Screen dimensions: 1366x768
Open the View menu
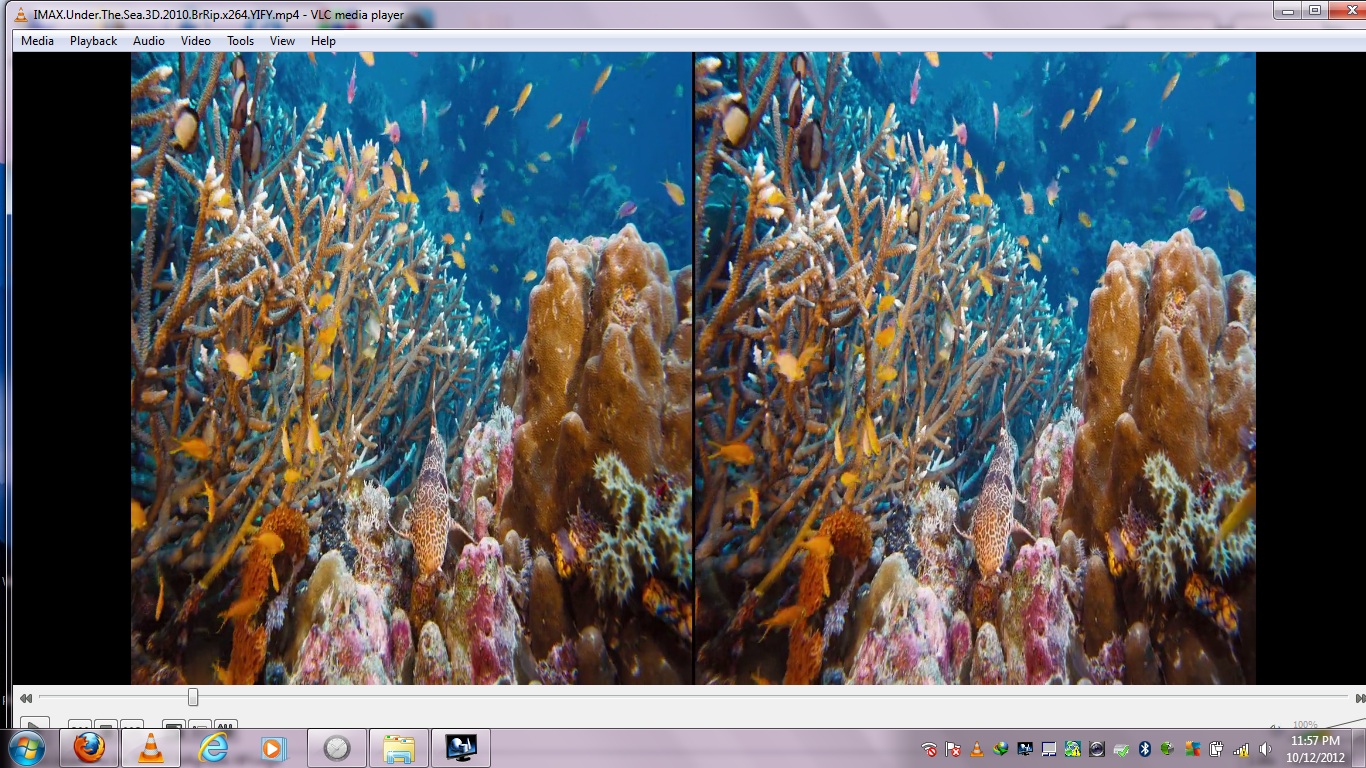tap(282, 41)
